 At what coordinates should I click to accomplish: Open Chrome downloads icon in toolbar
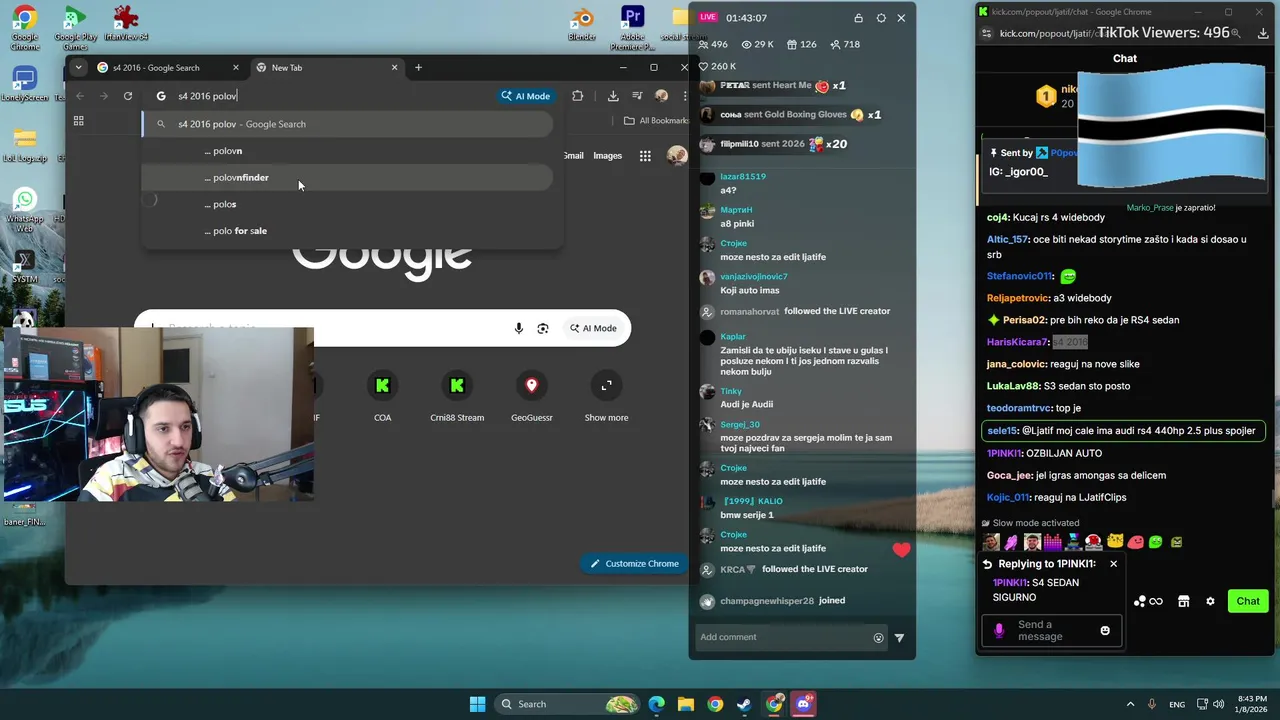pos(613,96)
